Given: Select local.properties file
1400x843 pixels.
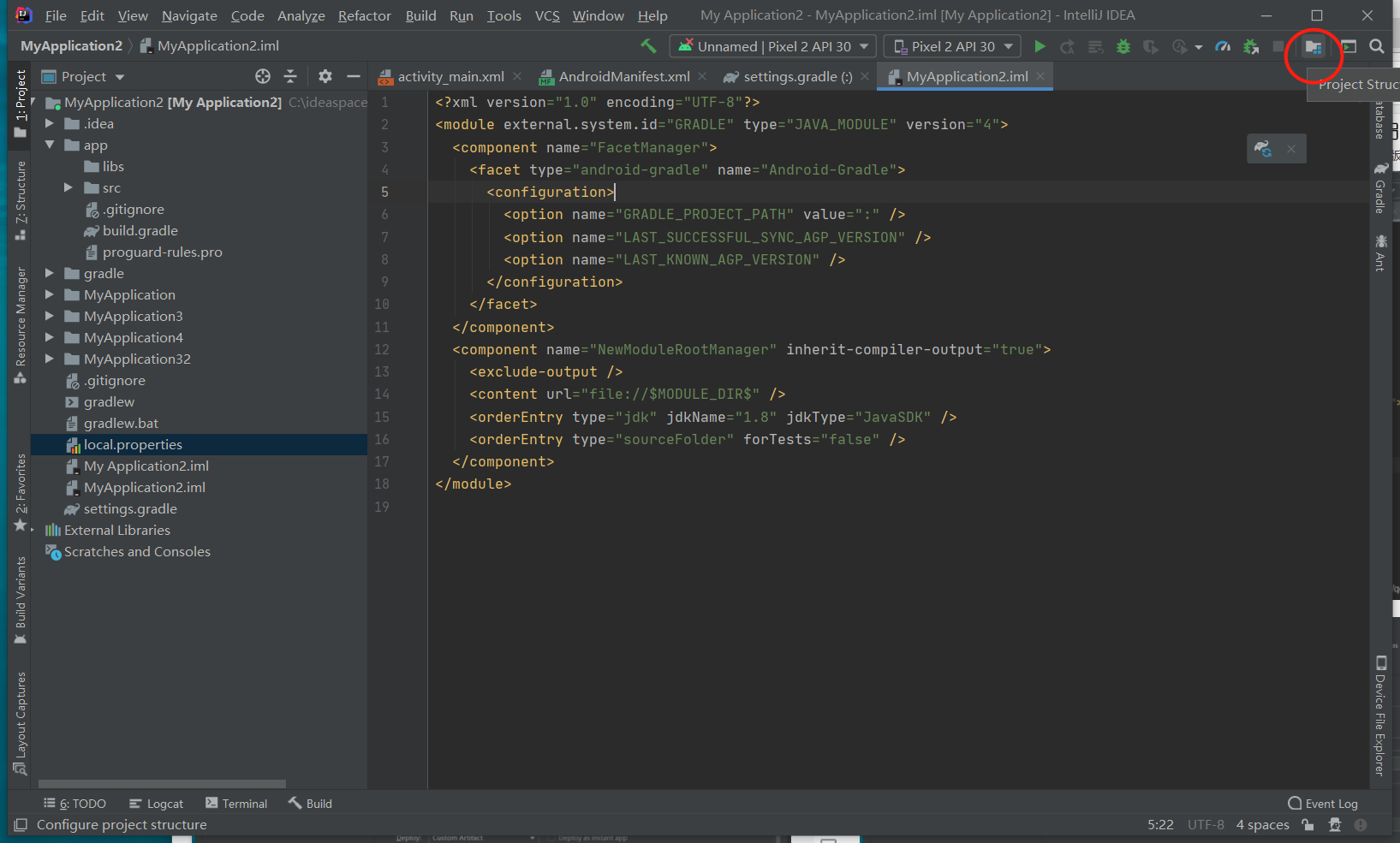Looking at the screenshot, I should point(133,444).
